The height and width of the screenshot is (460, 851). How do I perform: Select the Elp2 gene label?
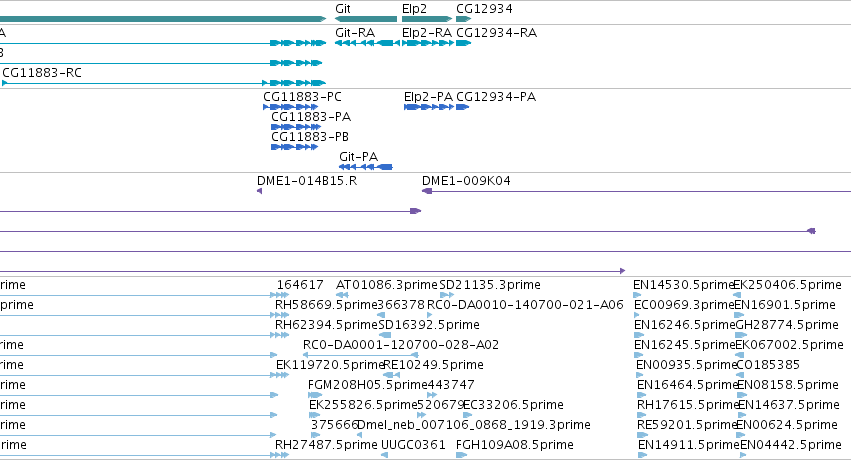point(414,9)
